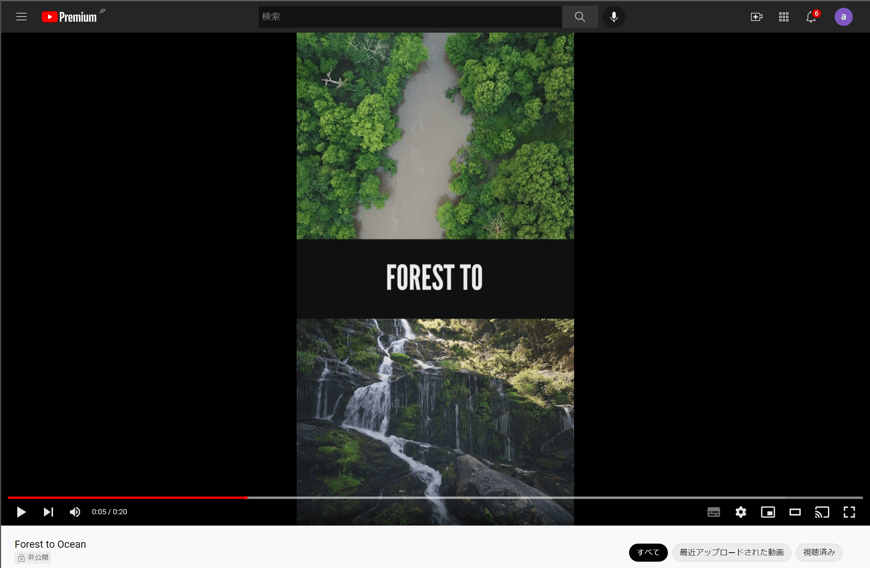
Task: Click the 0:05 / 0:20 time display
Action: [x=109, y=512]
